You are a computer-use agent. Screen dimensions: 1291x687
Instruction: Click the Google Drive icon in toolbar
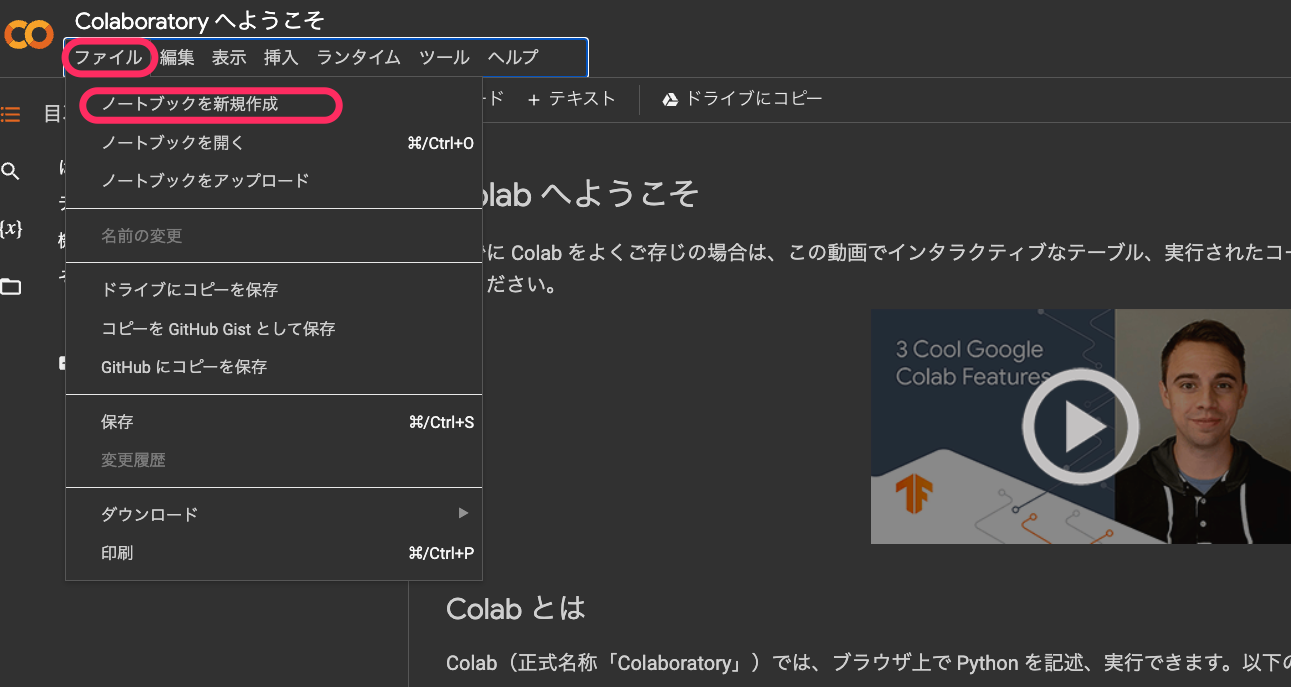tap(671, 99)
